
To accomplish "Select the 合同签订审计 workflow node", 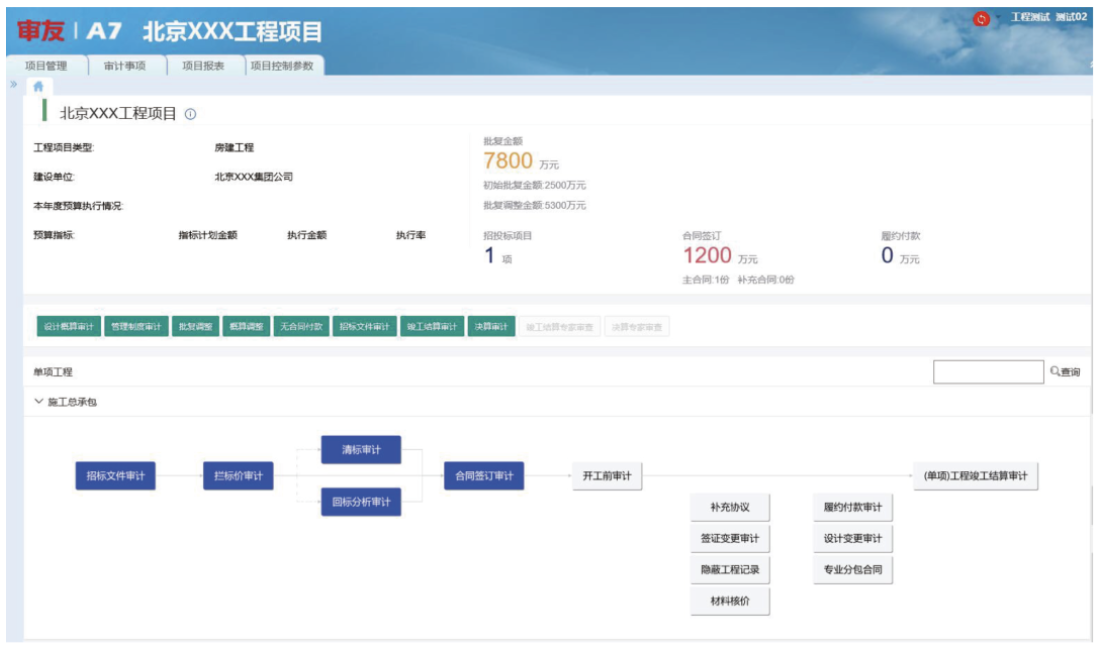I will [x=484, y=476].
